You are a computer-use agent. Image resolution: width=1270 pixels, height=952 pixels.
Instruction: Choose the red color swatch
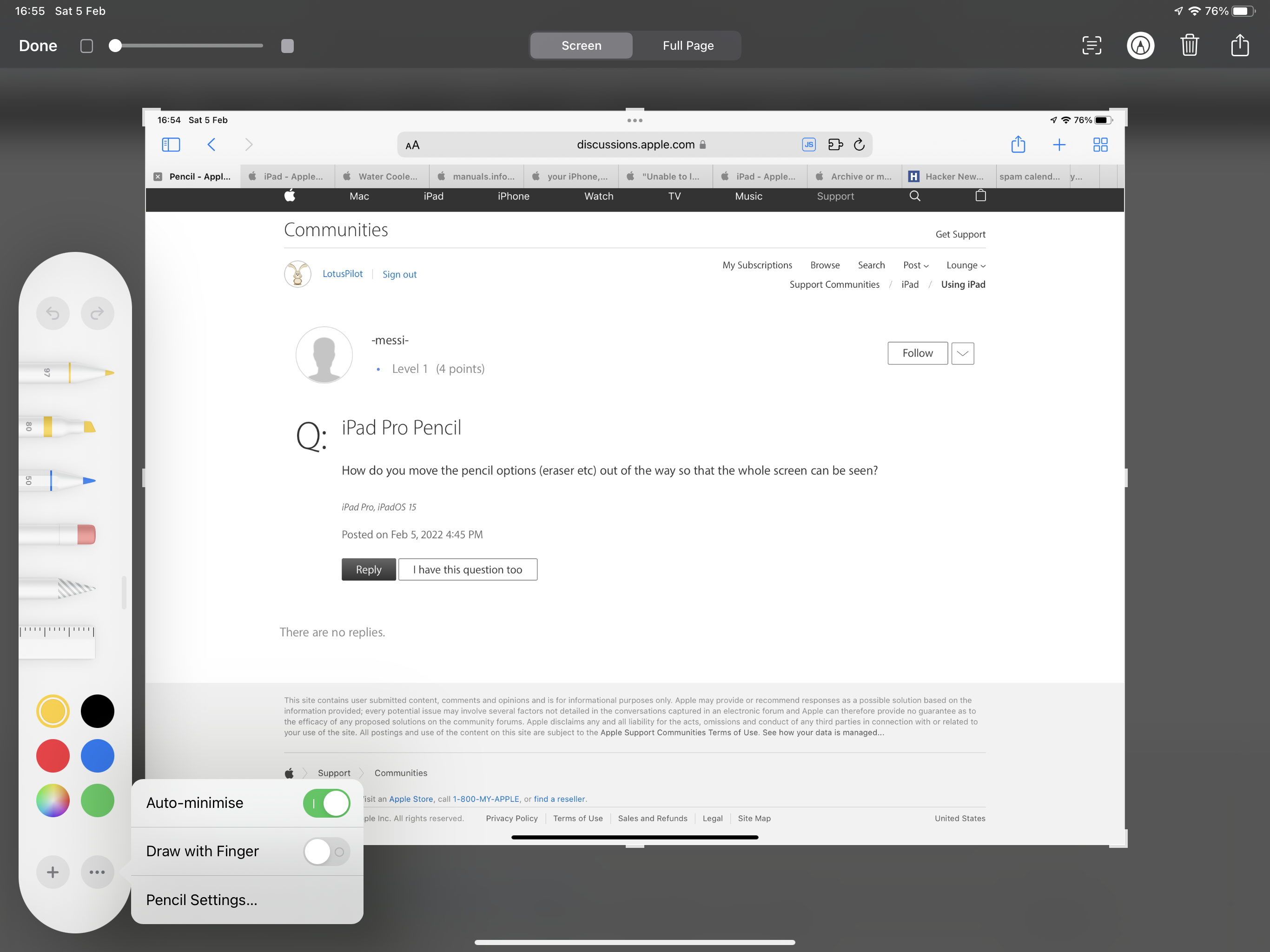click(53, 756)
